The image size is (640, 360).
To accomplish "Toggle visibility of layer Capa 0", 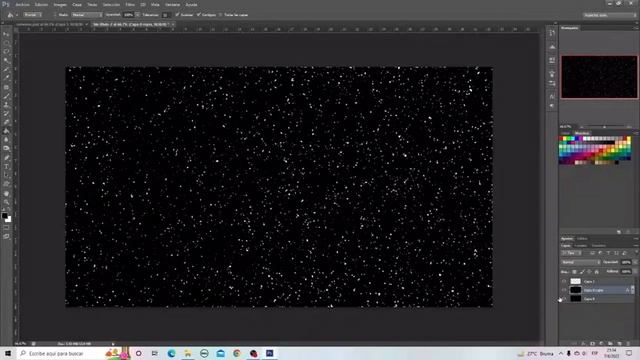I will [x=564, y=299].
